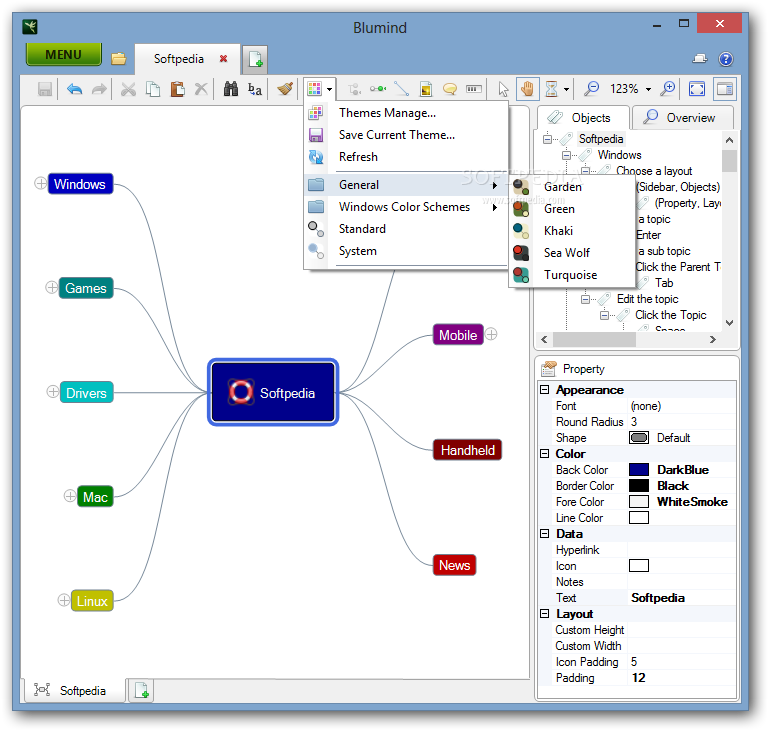This screenshot has height=731, width=769.
Task: Choose Save Current Theme... menu item
Action: pos(406,135)
